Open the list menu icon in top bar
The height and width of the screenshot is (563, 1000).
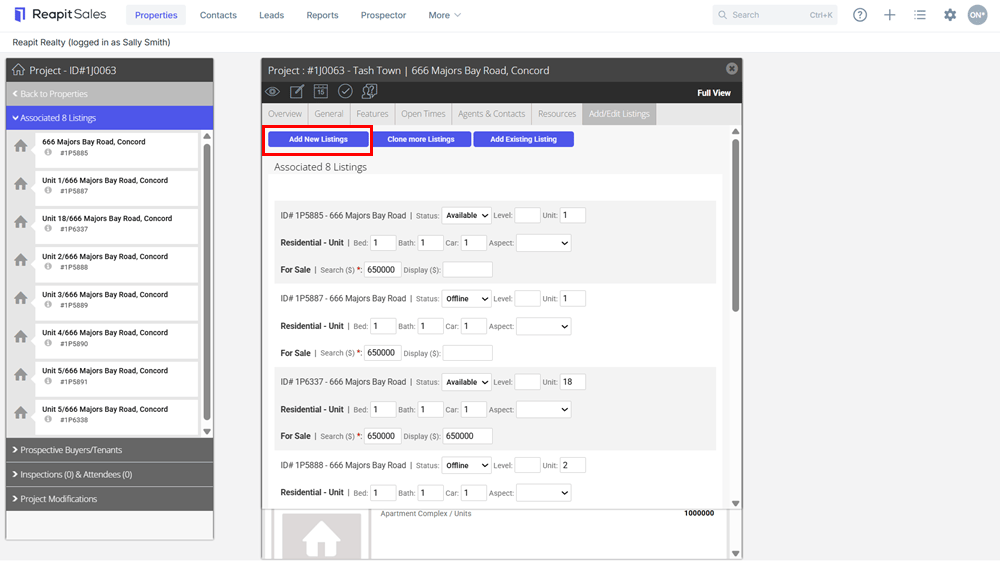pos(920,15)
